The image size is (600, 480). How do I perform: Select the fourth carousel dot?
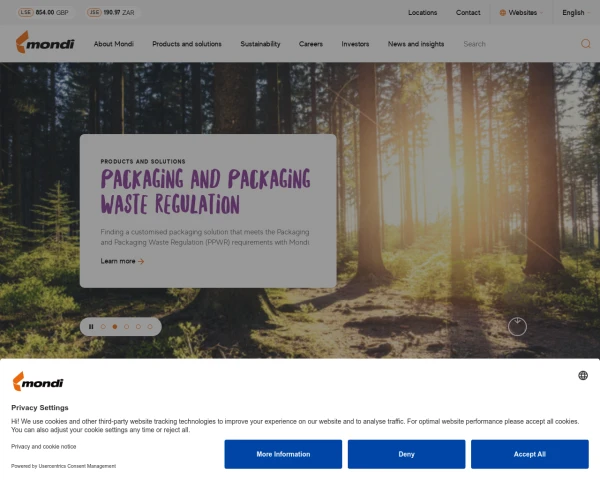(138, 327)
